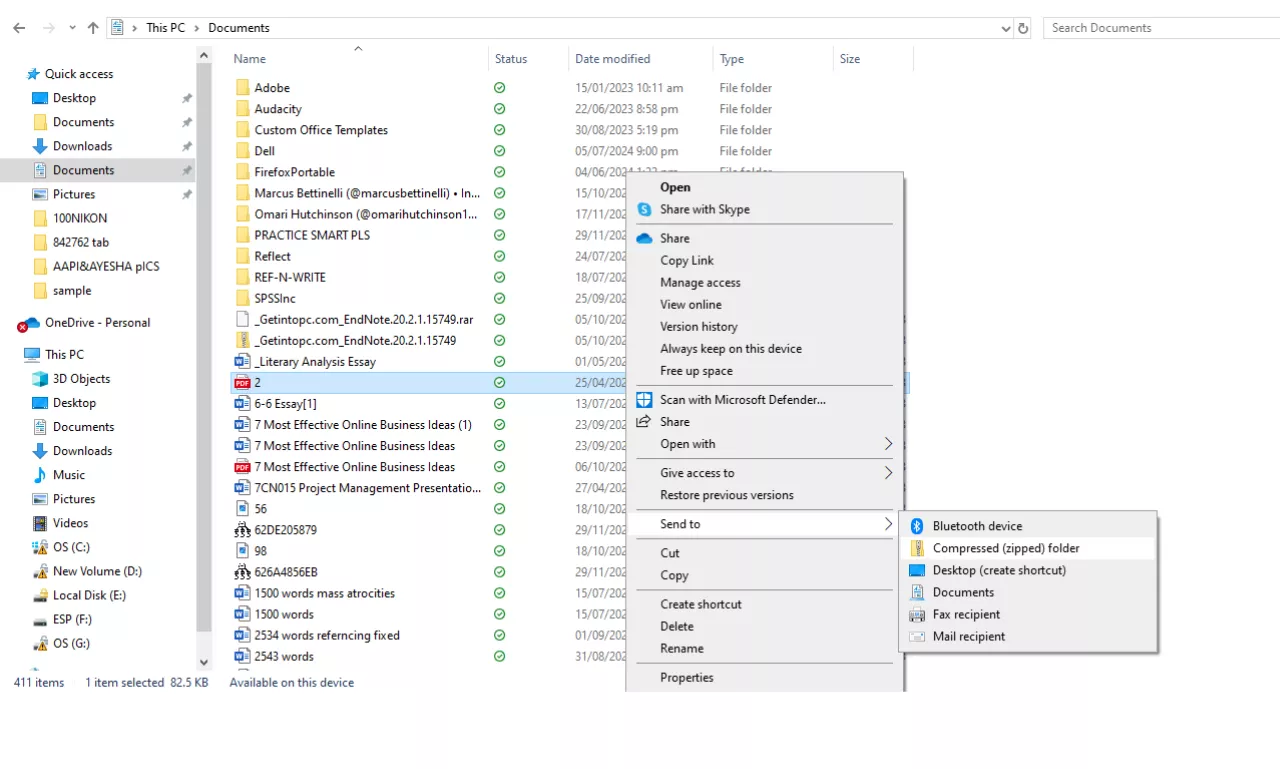Image resolution: width=1280 pixels, height=769 pixels.
Task: Select Compressed (zipped) folder option
Action: point(1005,548)
